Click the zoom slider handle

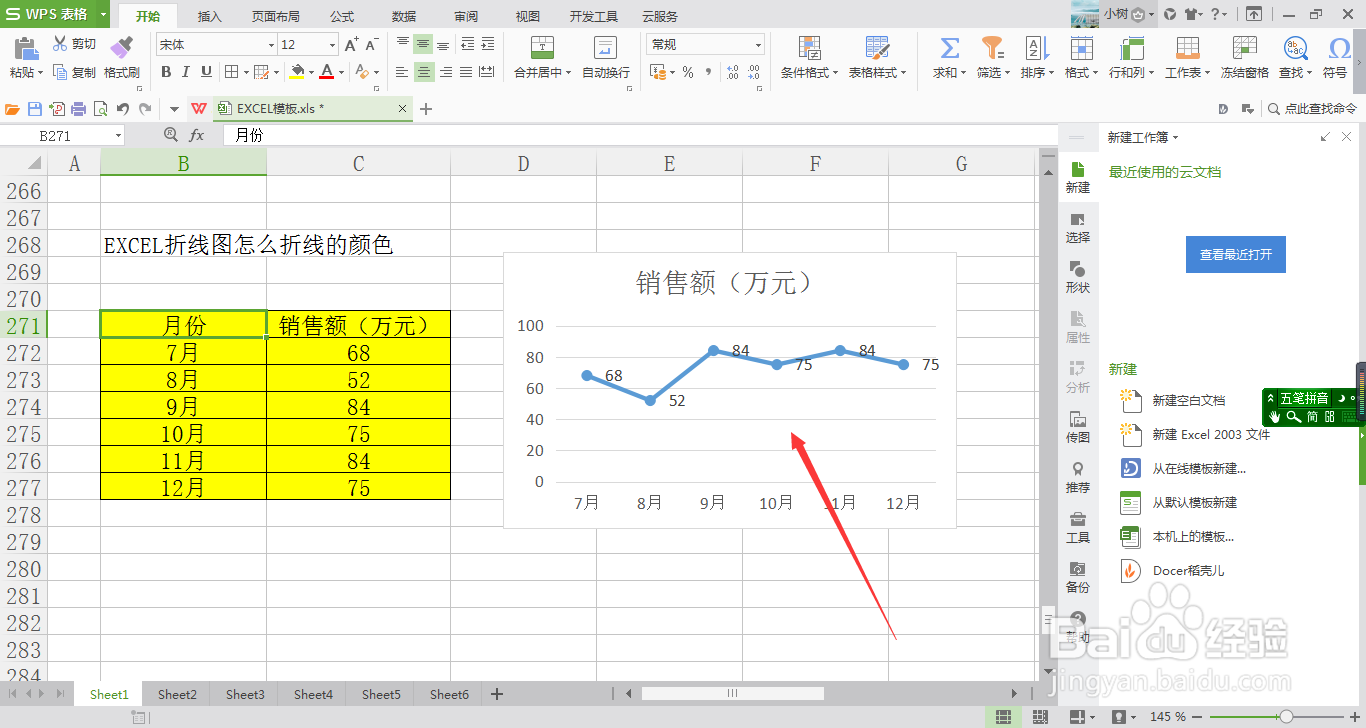click(1286, 717)
